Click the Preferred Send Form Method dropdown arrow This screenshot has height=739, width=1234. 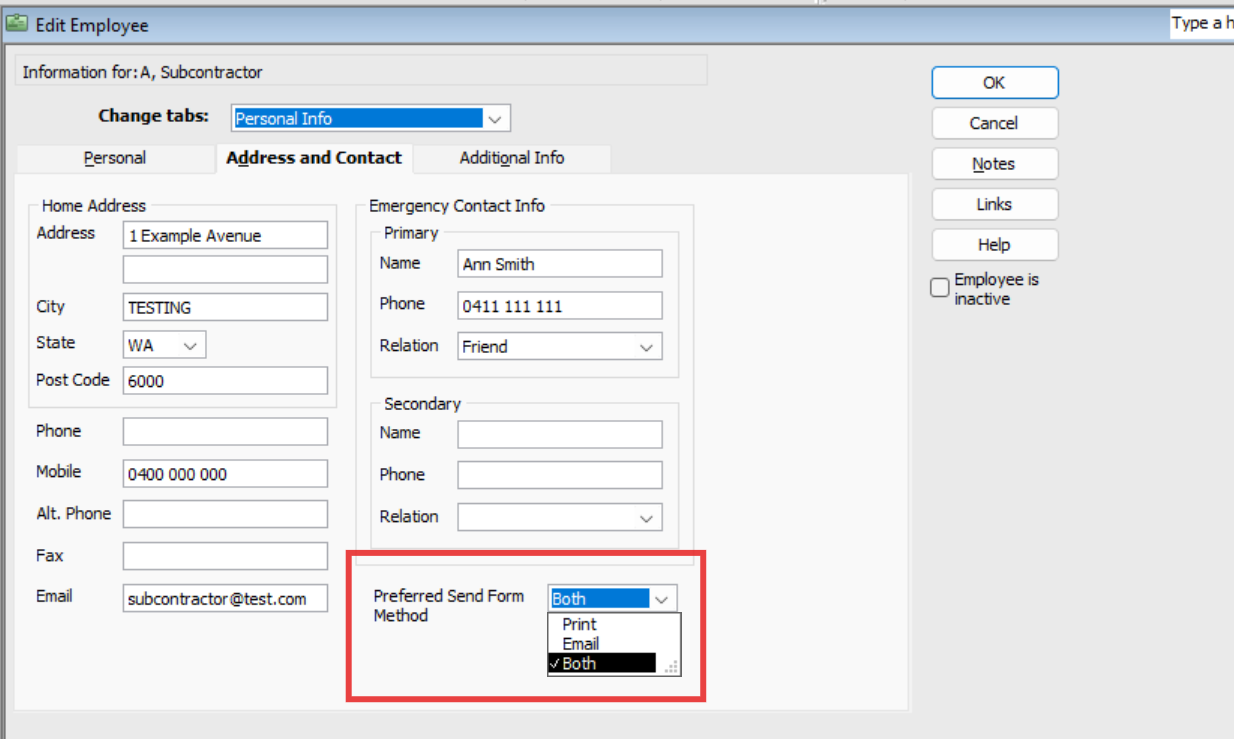click(x=662, y=599)
